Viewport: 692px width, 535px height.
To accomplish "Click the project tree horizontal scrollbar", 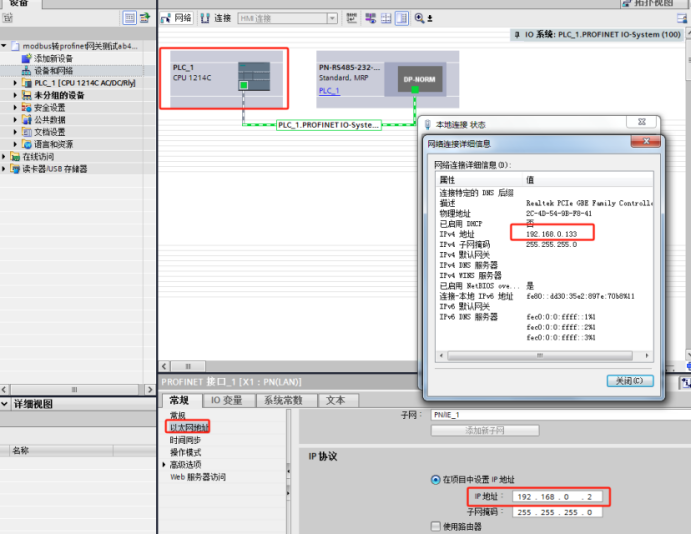I will coord(74,390).
